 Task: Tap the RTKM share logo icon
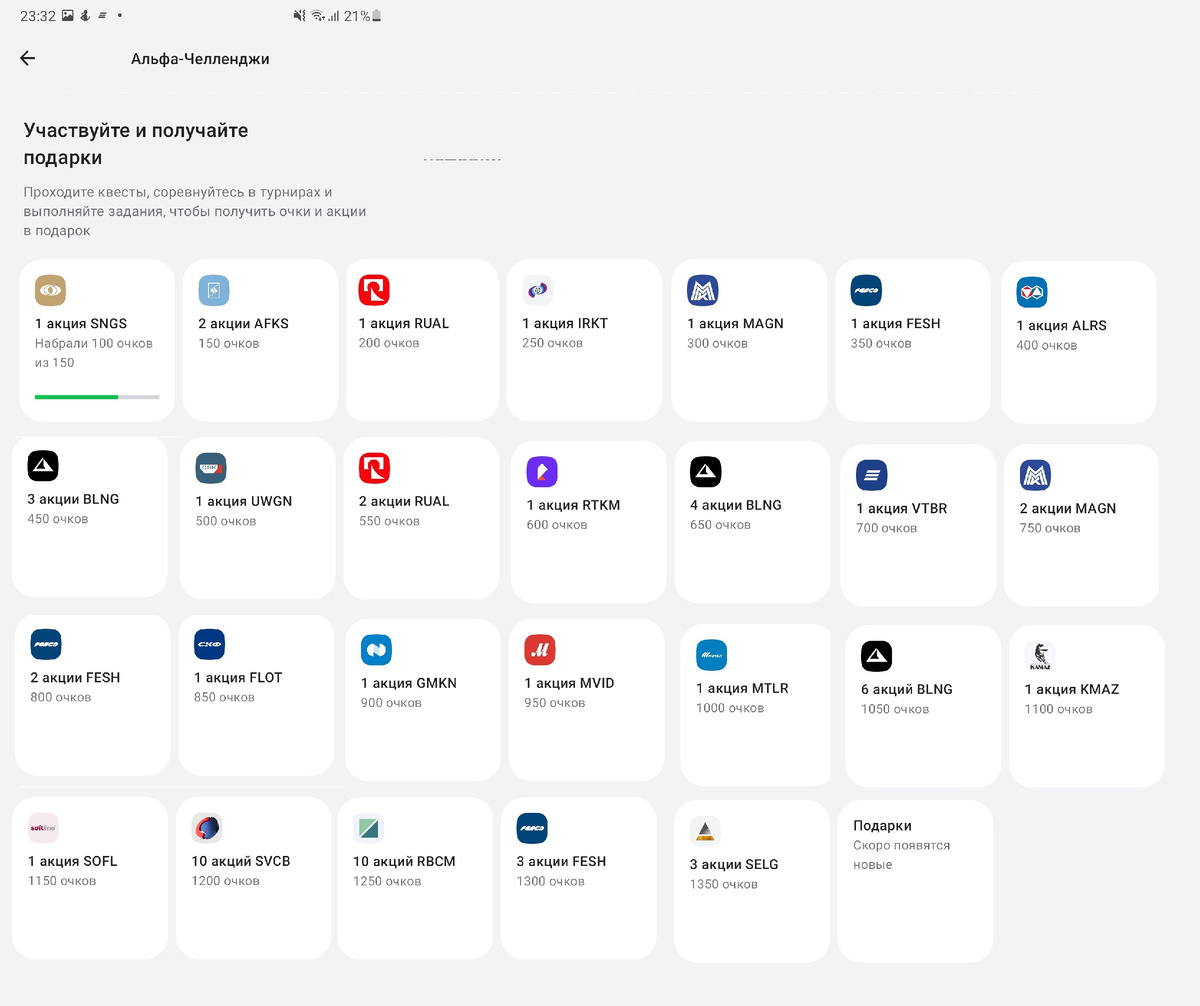point(542,472)
